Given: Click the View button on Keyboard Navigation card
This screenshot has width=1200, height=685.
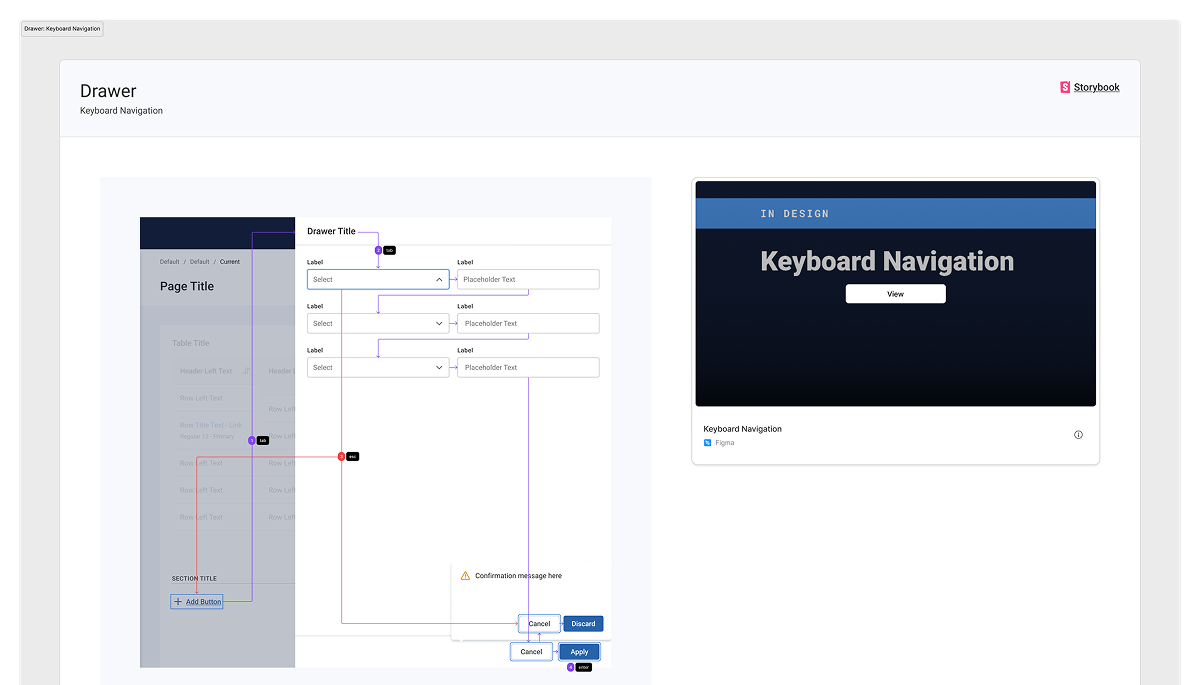Looking at the screenshot, I should pyautogui.click(x=895, y=294).
